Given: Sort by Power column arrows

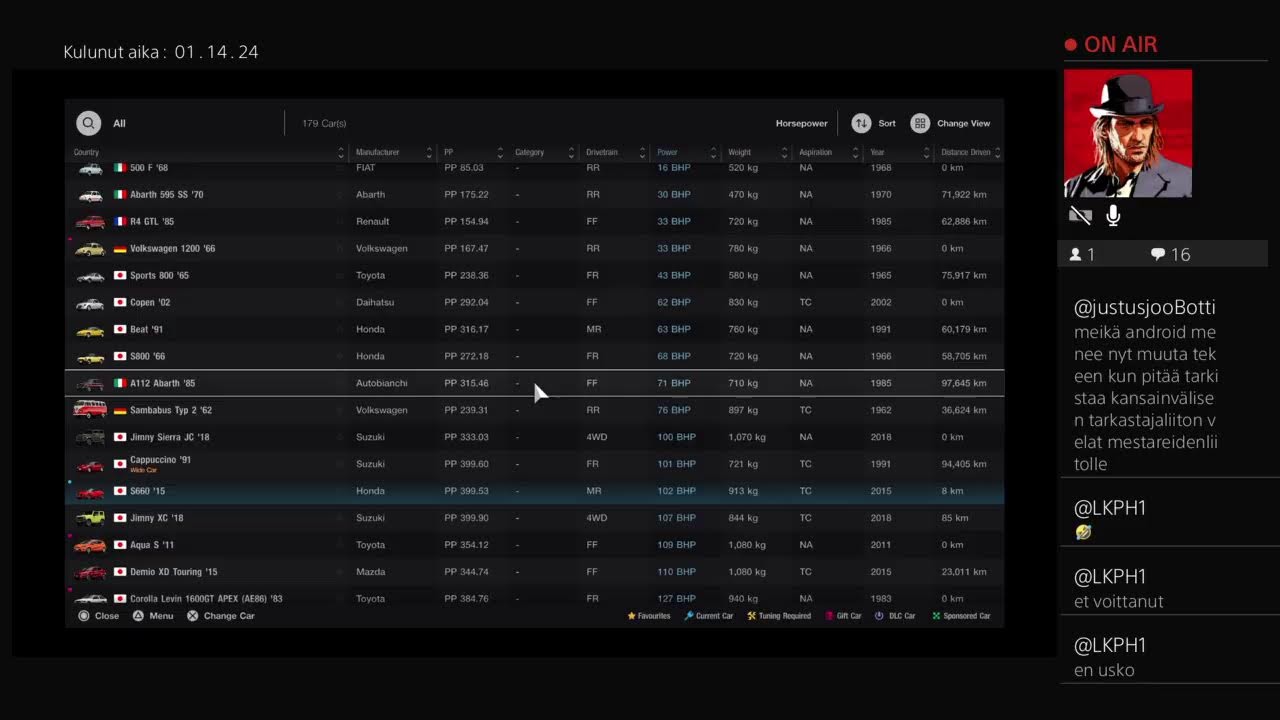Looking at the screenshot, I should coord(713,153).
